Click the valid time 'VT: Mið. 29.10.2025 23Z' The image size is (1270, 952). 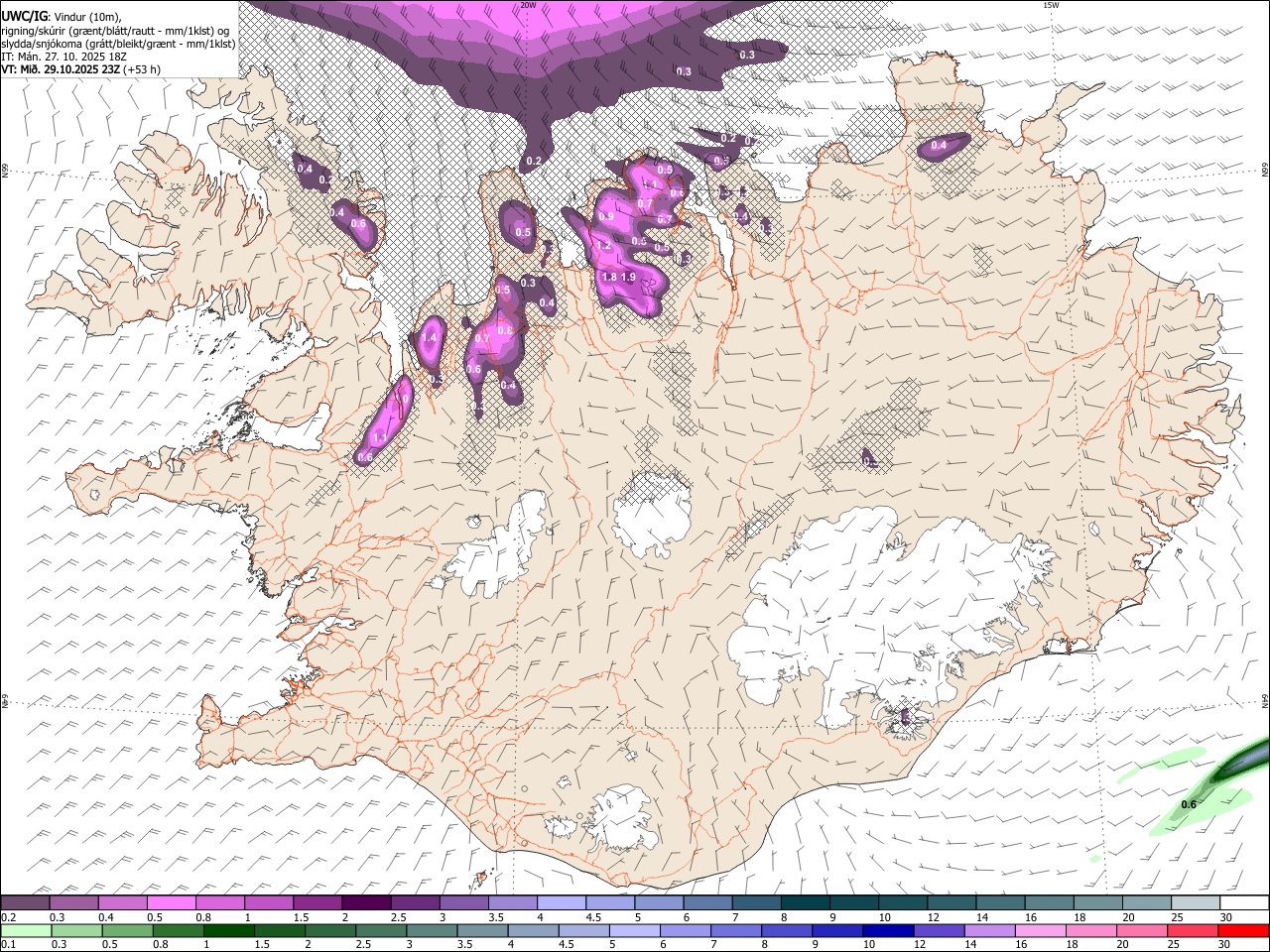[x=61, y=69]
